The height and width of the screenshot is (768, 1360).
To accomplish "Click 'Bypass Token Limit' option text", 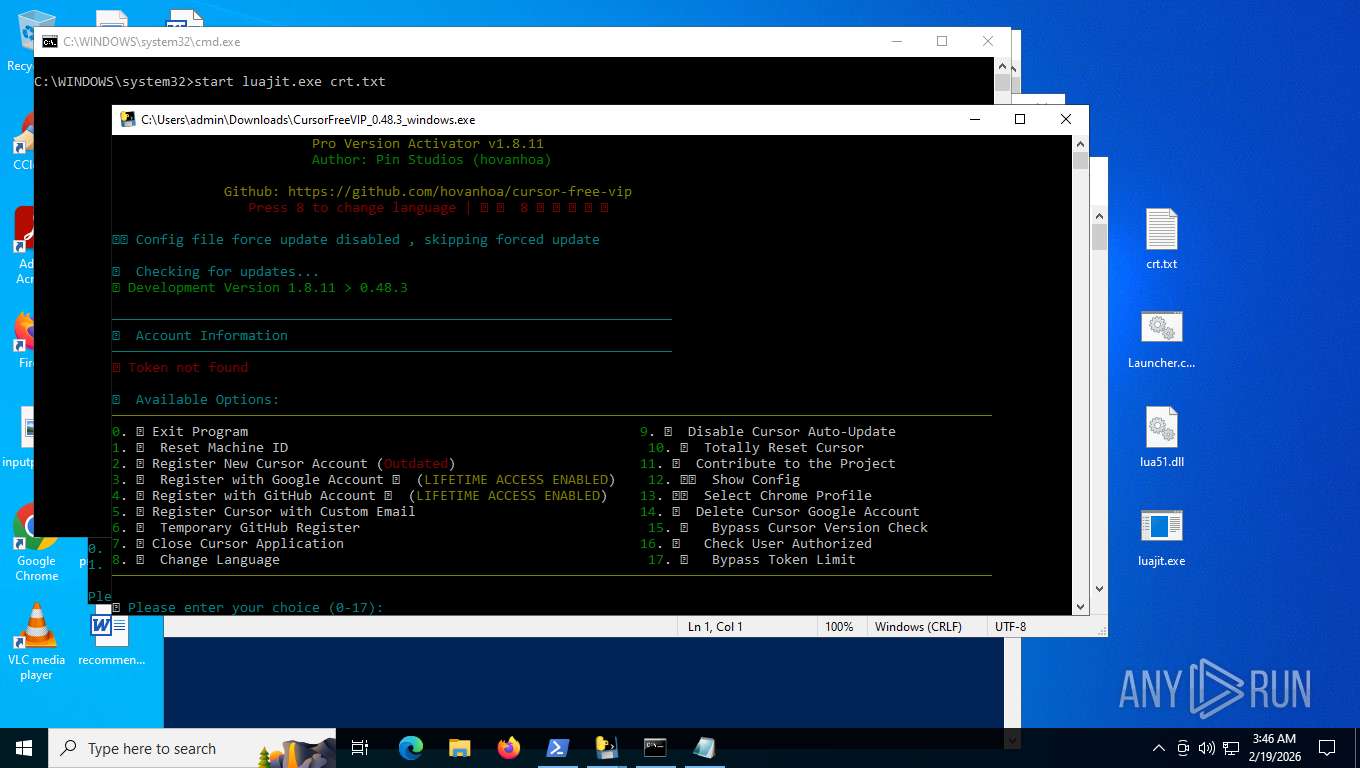I will tap(784, 560).
